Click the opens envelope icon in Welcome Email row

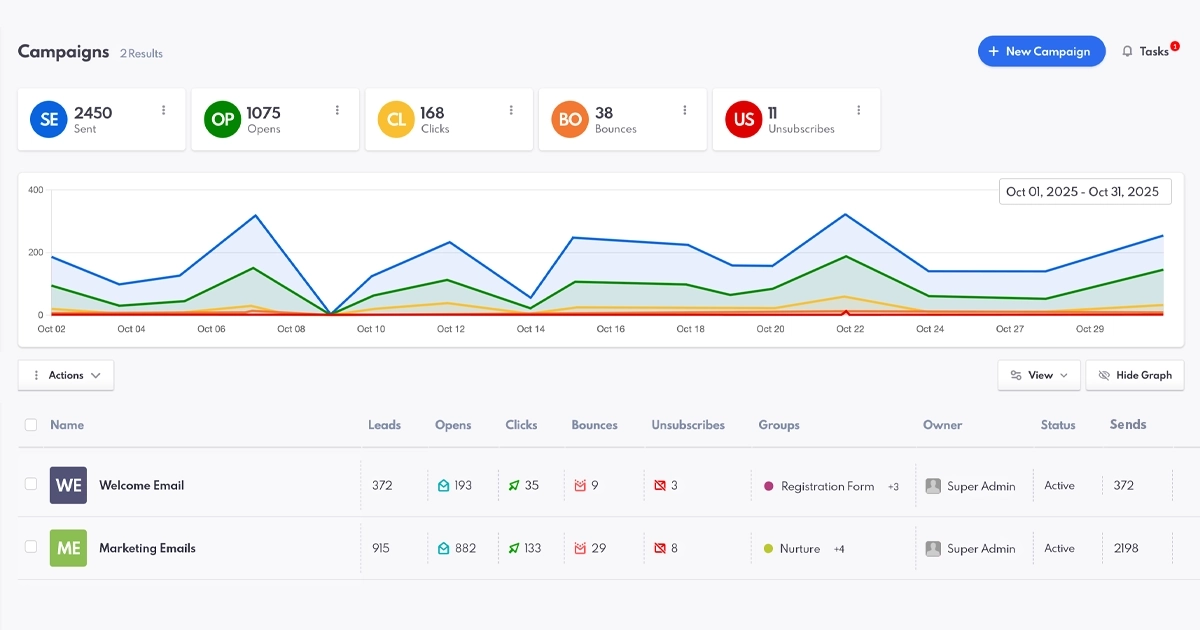[x=444, y=485]
